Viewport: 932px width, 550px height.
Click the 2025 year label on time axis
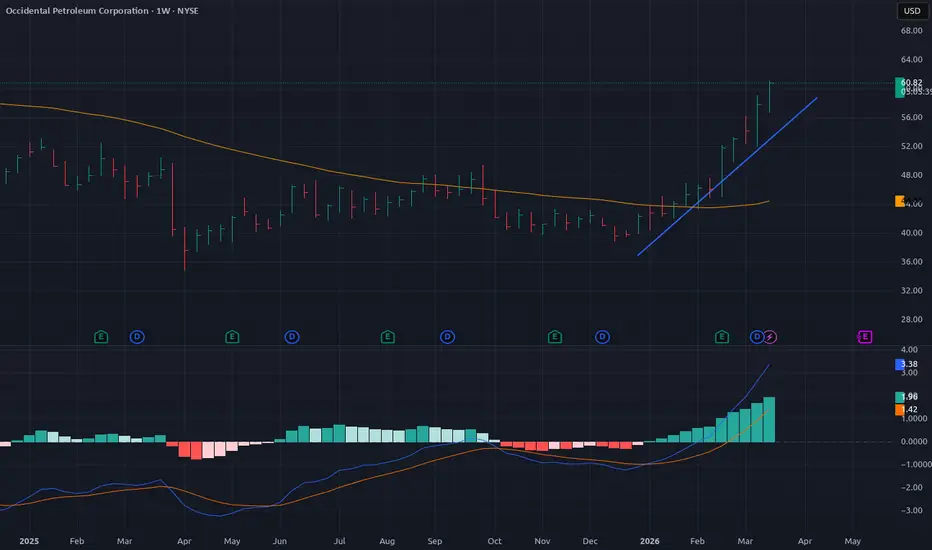click(29, 541)
